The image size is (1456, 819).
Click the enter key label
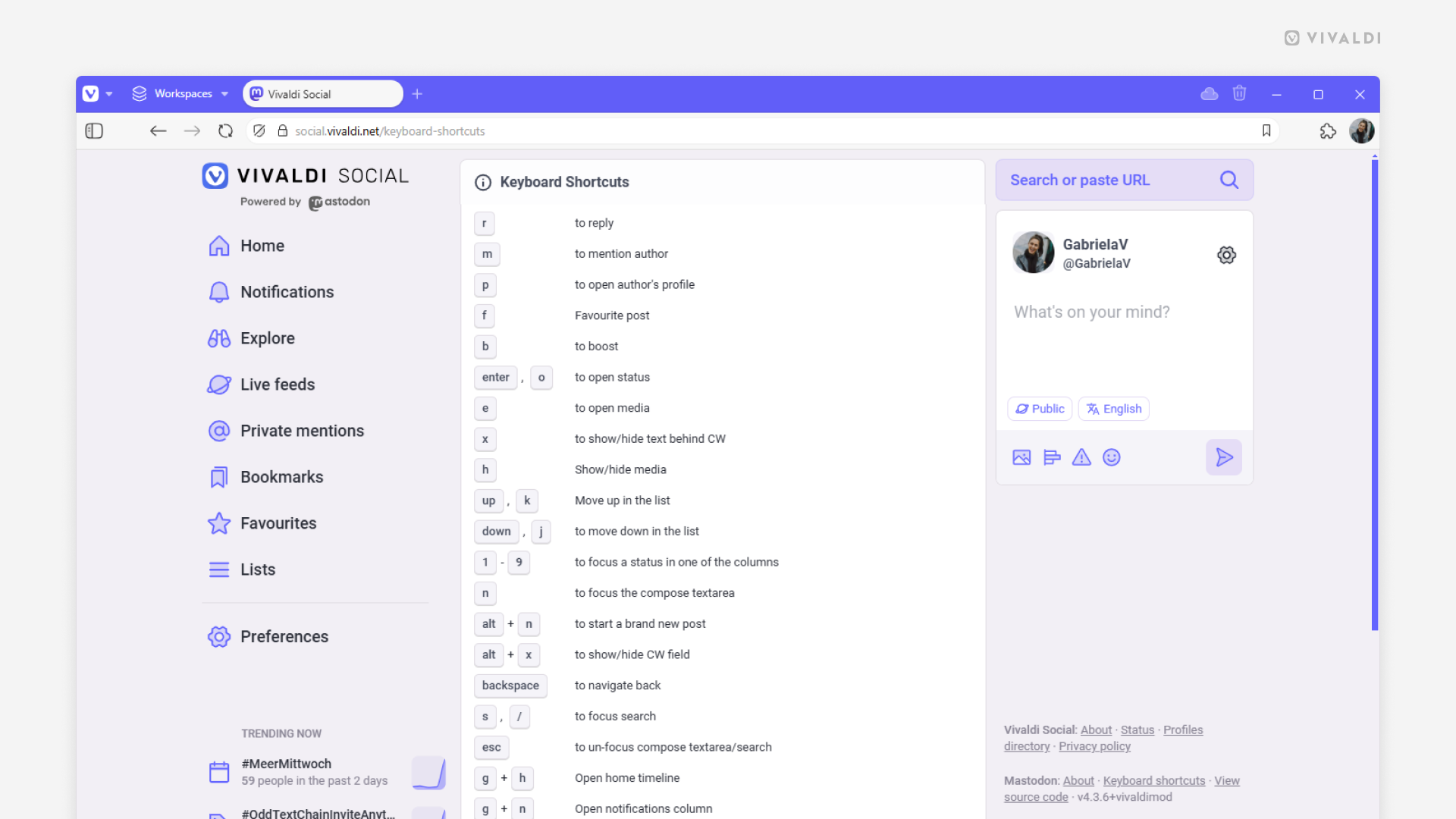[496, 378]
